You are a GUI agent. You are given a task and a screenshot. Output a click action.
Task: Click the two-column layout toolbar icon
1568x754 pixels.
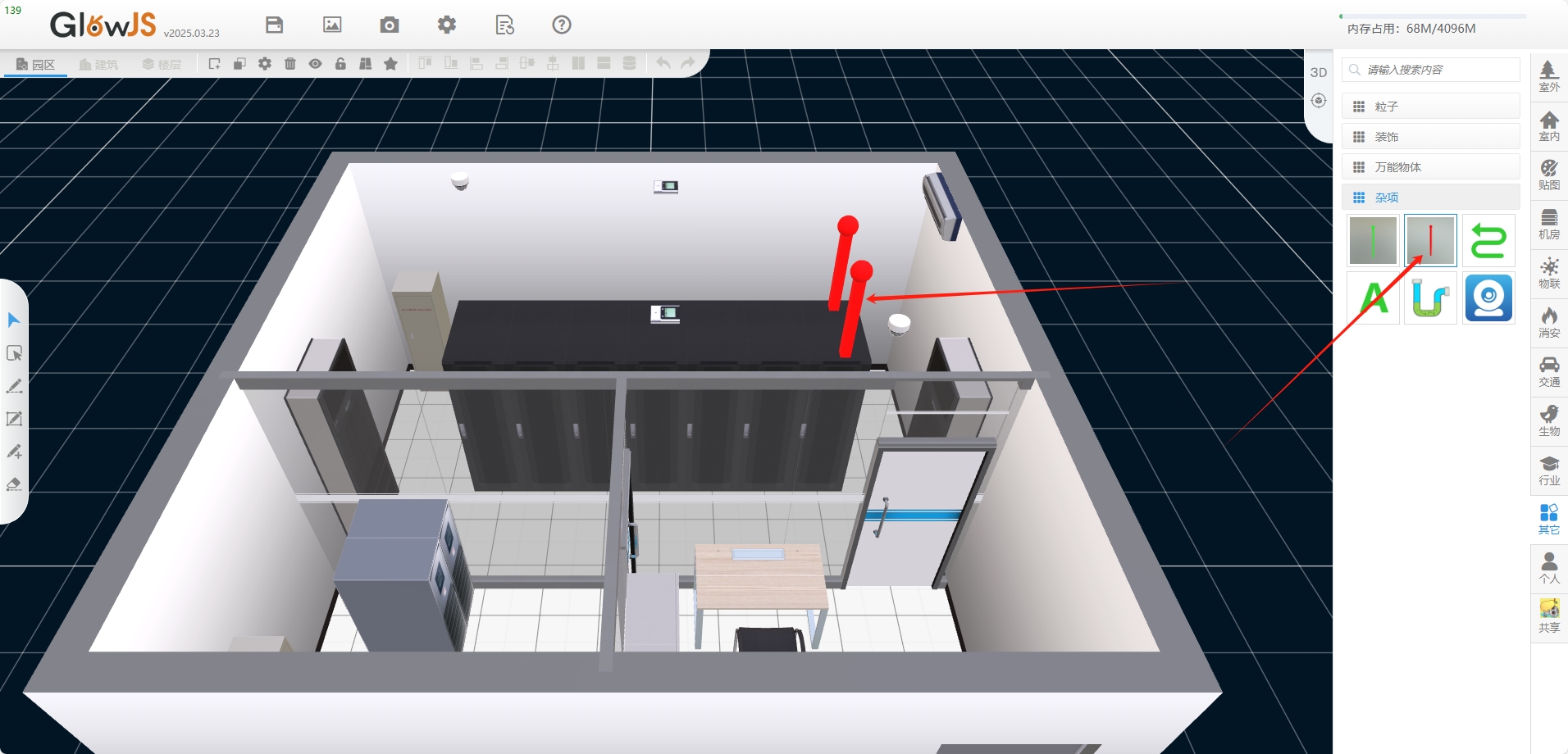click(578, 63)
